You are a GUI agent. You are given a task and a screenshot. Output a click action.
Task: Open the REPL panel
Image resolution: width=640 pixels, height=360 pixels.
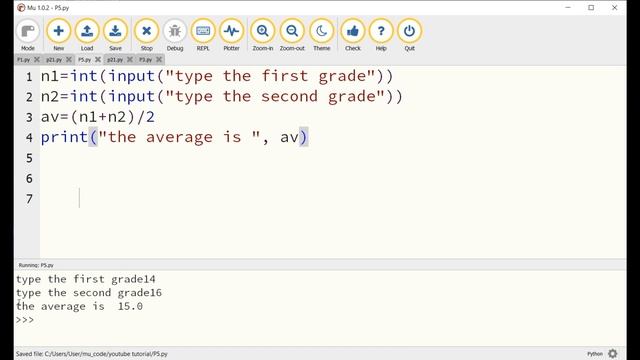pyautogui.click(x=203, y=35)
